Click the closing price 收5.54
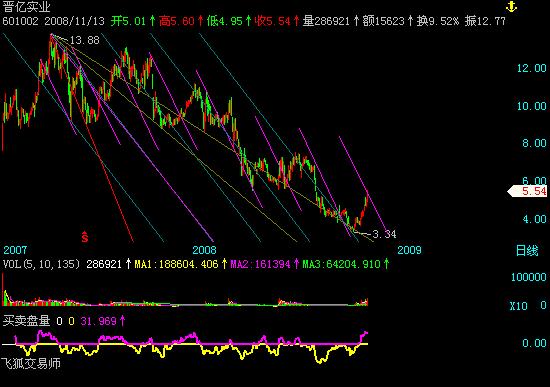 (x=273, y=21)
